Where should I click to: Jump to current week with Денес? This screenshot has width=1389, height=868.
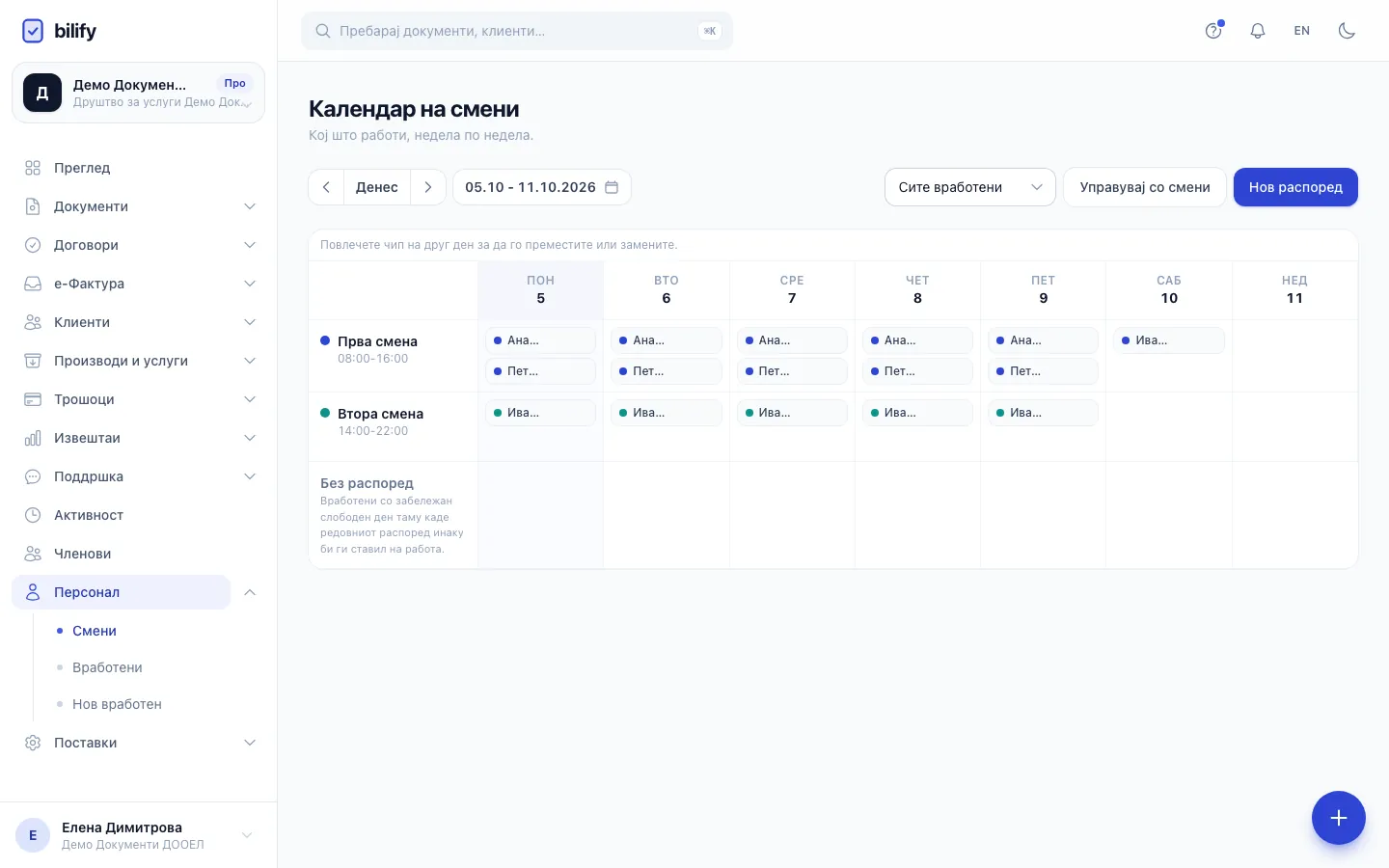(x=377, y=187)
